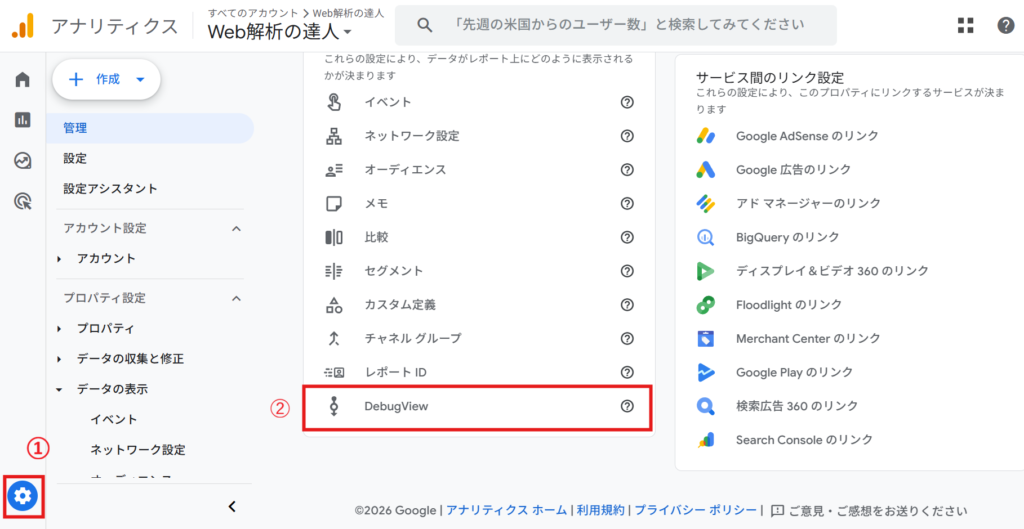Expand the プロパティ tree item

(59, 329)
